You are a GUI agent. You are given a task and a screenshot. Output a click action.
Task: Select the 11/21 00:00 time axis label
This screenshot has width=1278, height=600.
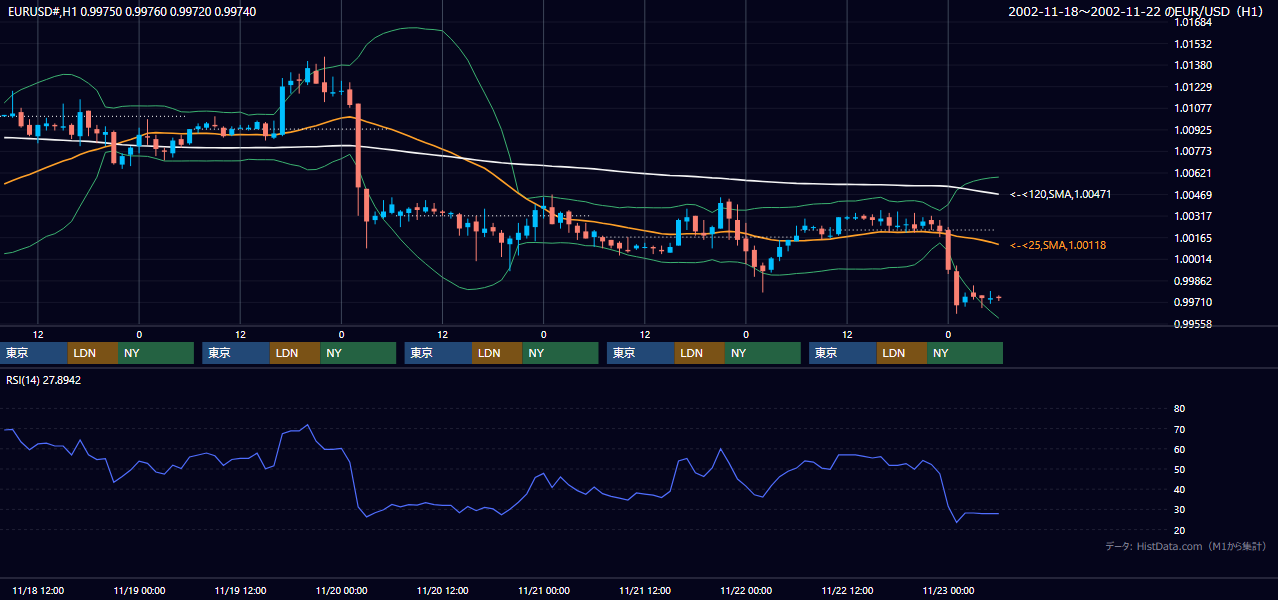point(543,590)
